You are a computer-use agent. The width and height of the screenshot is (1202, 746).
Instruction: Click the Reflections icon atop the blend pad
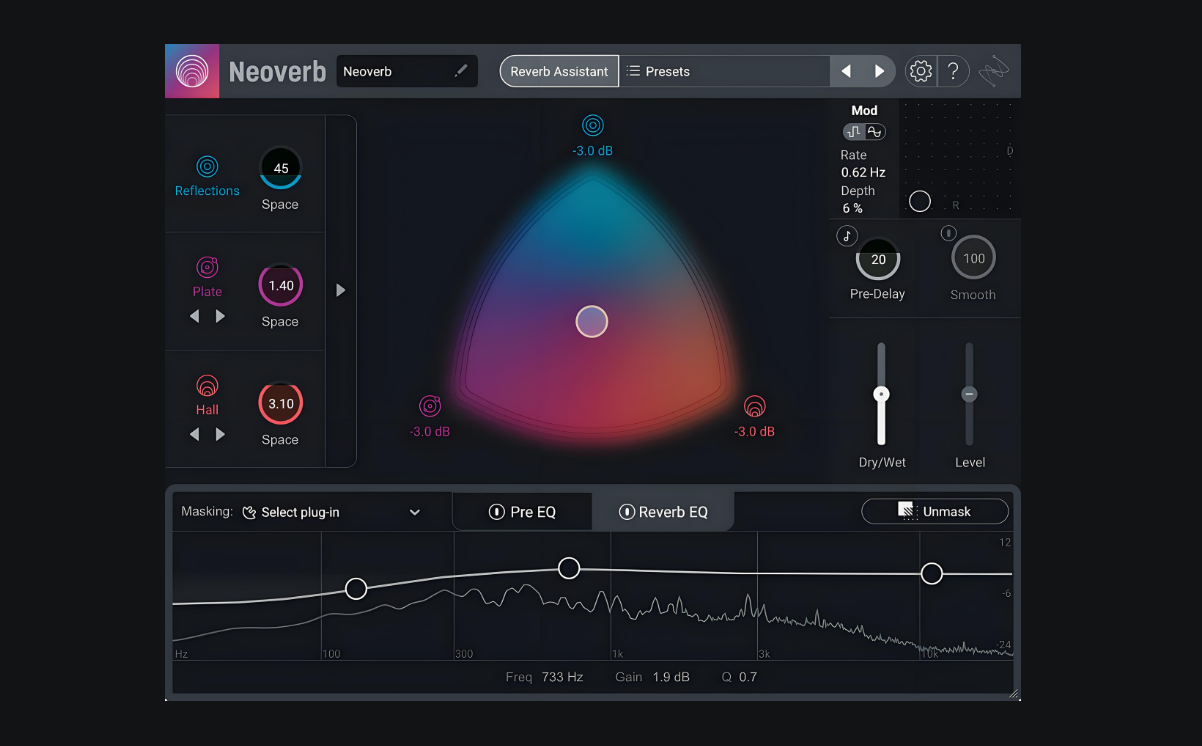click(593, 125)
